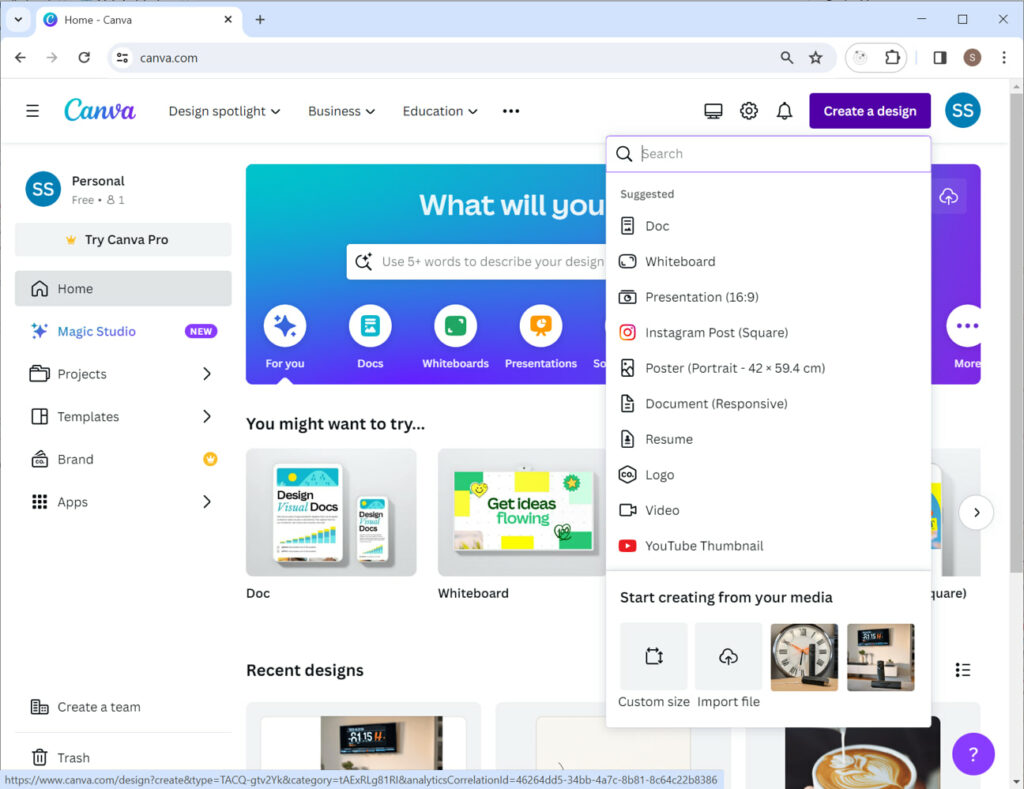Choose YouTube Thumbnail from the suggested list
The height and width of the screenshot is (789, 1024).
(703, 546)
